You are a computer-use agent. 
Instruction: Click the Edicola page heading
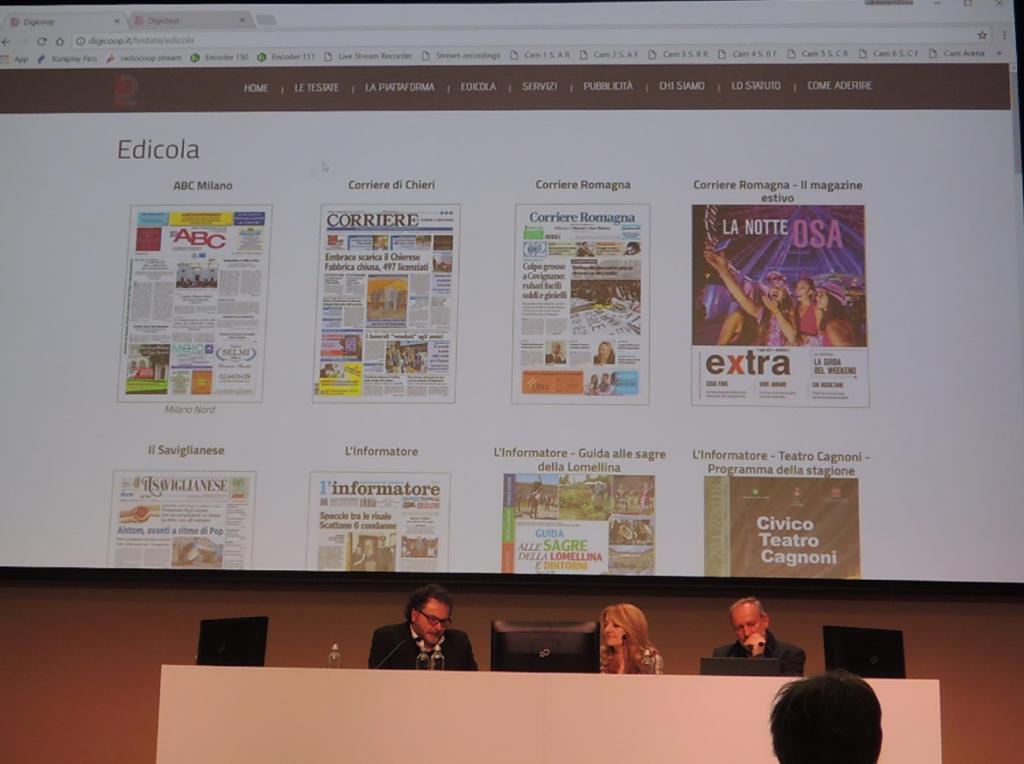[158, 149]
